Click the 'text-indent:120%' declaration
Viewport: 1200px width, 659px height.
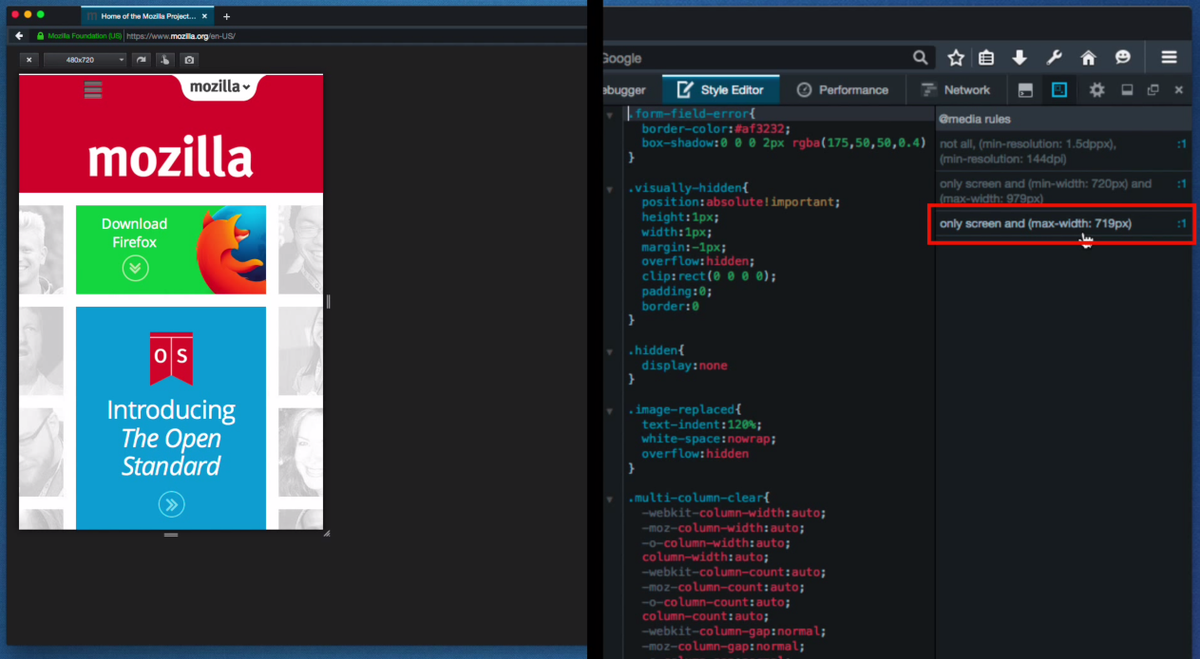point(700,425)
